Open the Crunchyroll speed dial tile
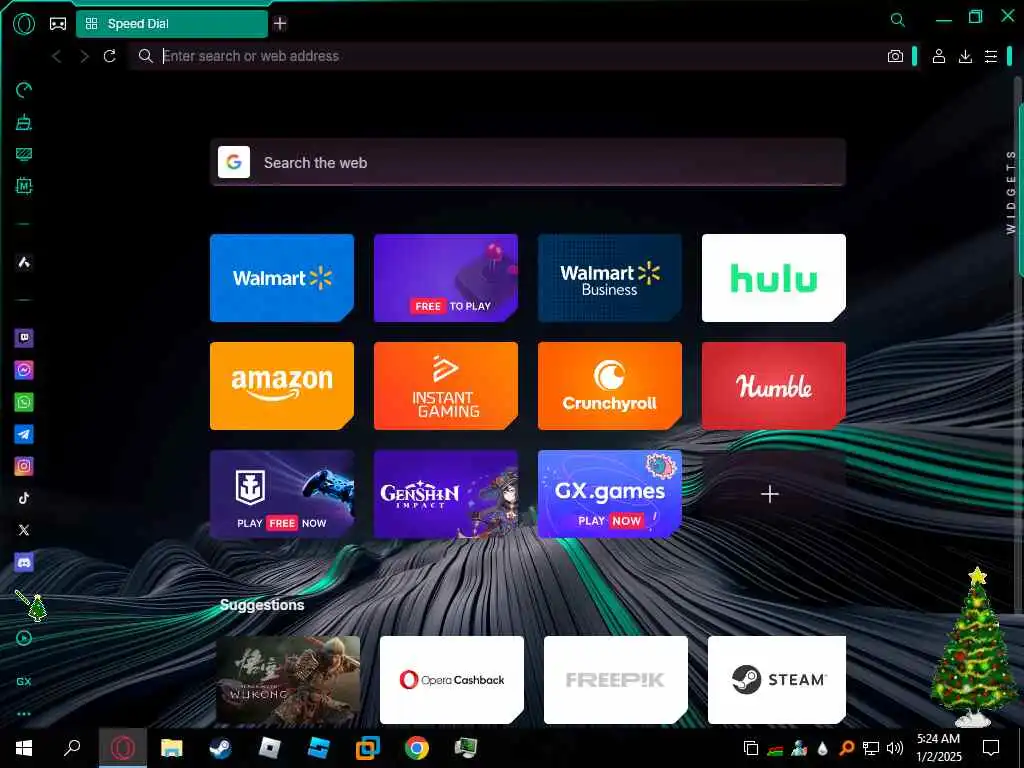The image size is (1024, 768). [x=610, y=386]
